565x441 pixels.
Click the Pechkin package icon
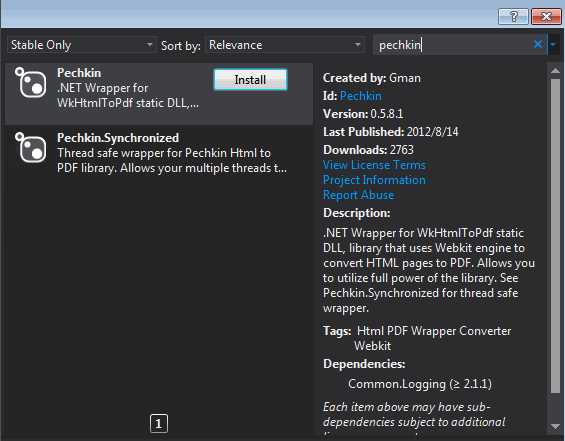pos(31,83)
